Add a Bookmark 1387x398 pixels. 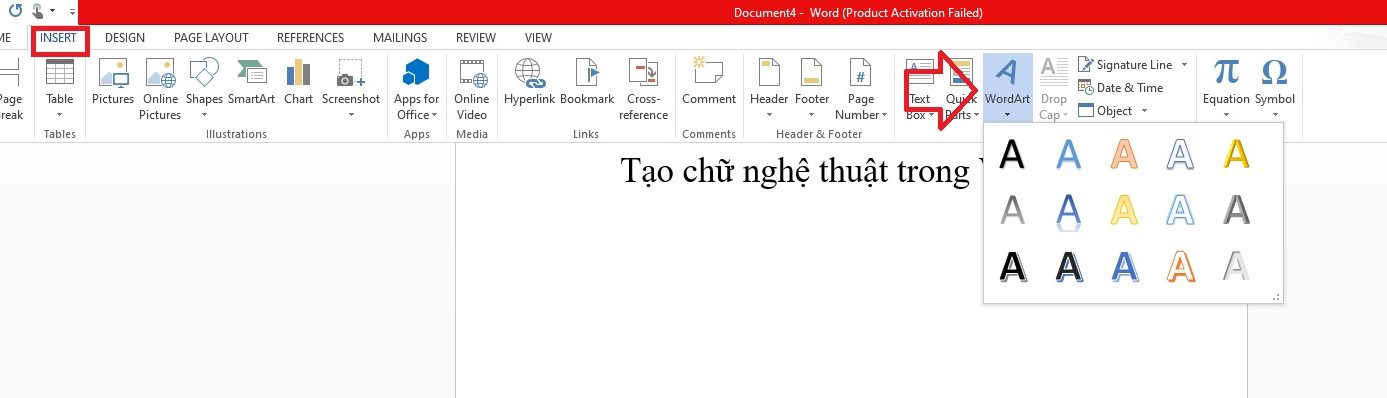587,82
